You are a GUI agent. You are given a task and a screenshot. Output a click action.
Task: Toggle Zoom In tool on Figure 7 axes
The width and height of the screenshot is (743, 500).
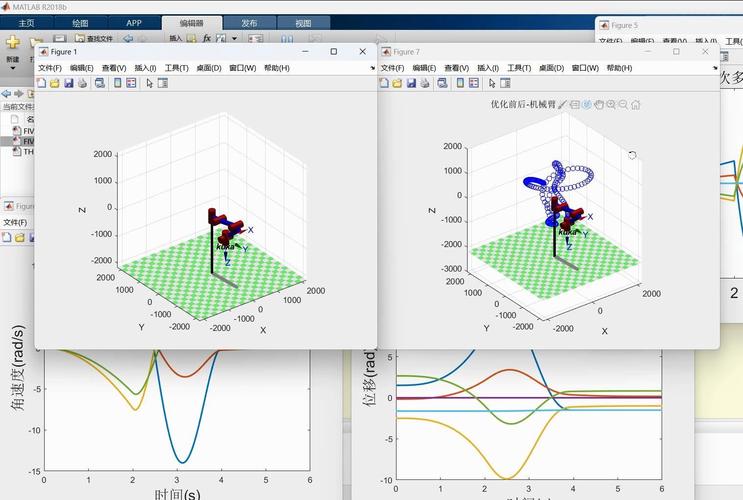pyautogui.click(x=611, y=104)
